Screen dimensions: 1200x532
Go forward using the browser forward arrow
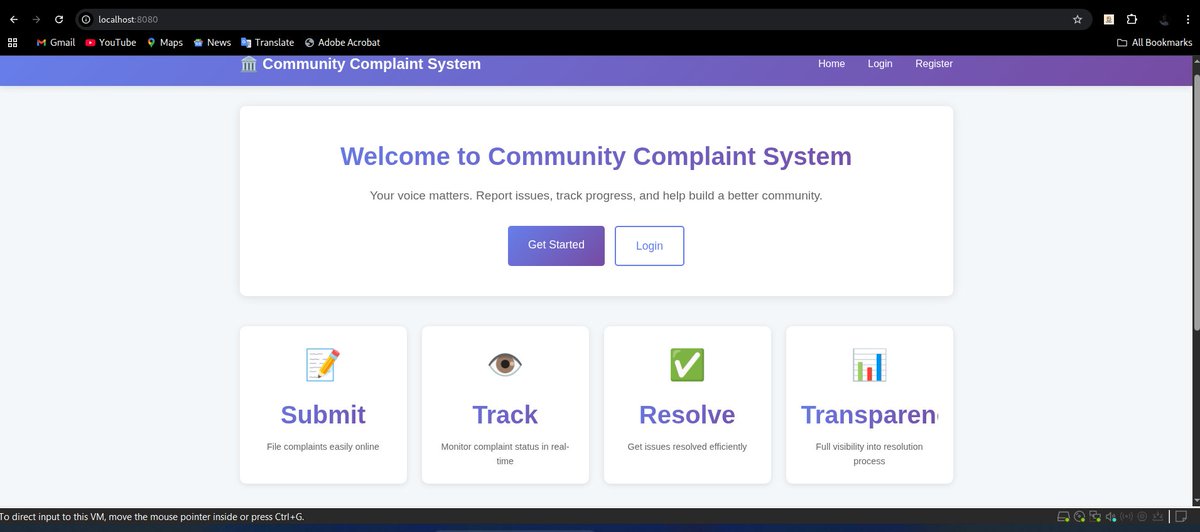[36, 19]
